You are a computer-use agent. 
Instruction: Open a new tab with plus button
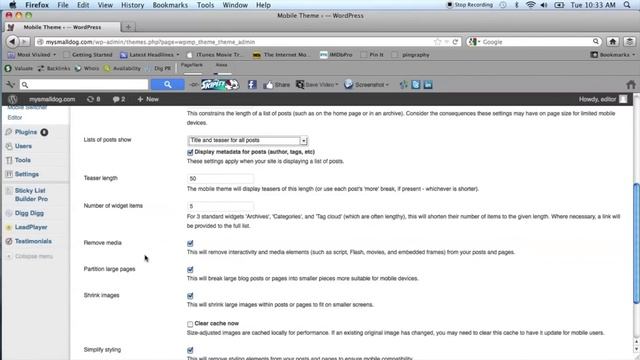tap(128, 27)
